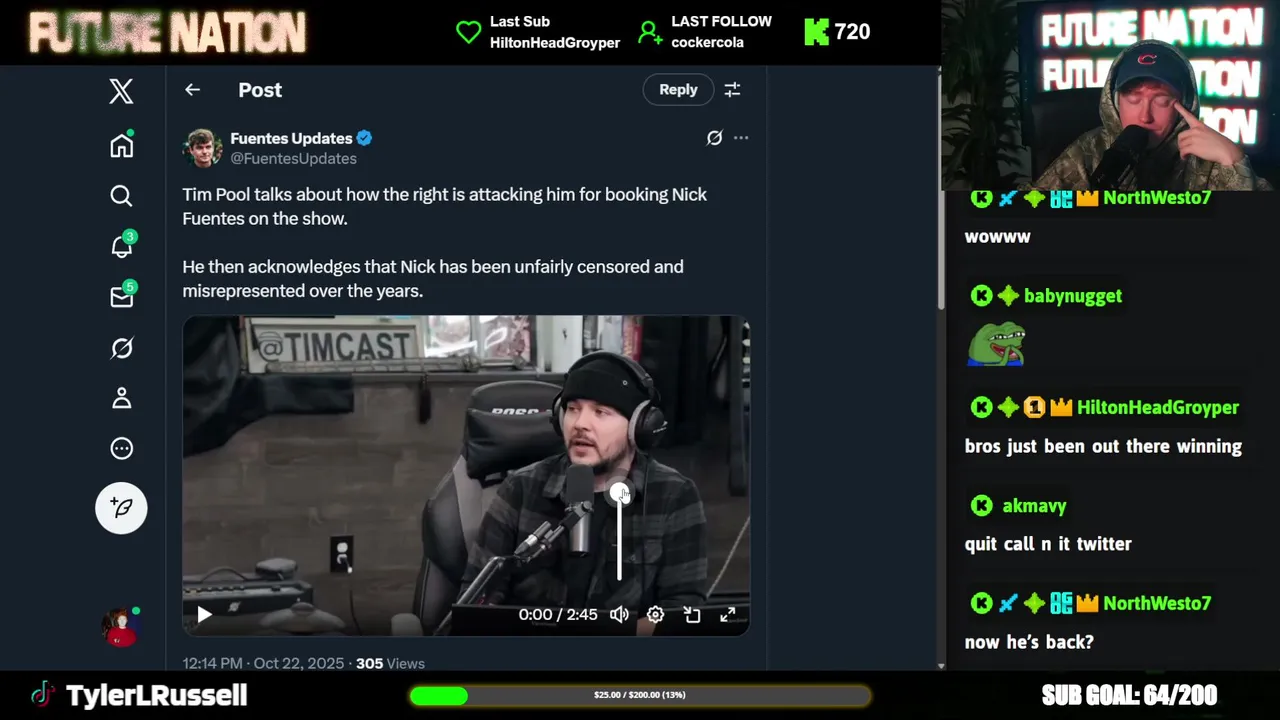Viewport: 1280px width, 720px height.
Task: Go back with the arrow beside Post
Action: pos(193,90)
